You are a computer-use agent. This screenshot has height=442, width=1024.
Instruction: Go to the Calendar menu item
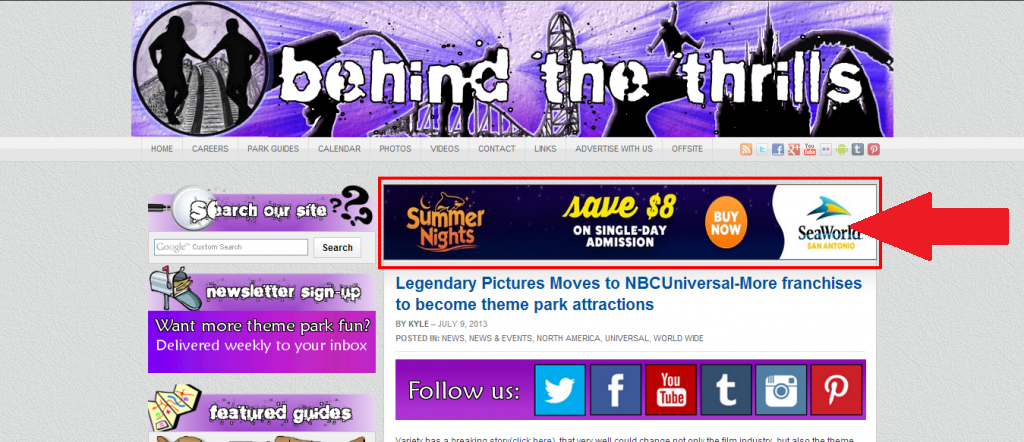pyautogui.click(x=340, y=149)
